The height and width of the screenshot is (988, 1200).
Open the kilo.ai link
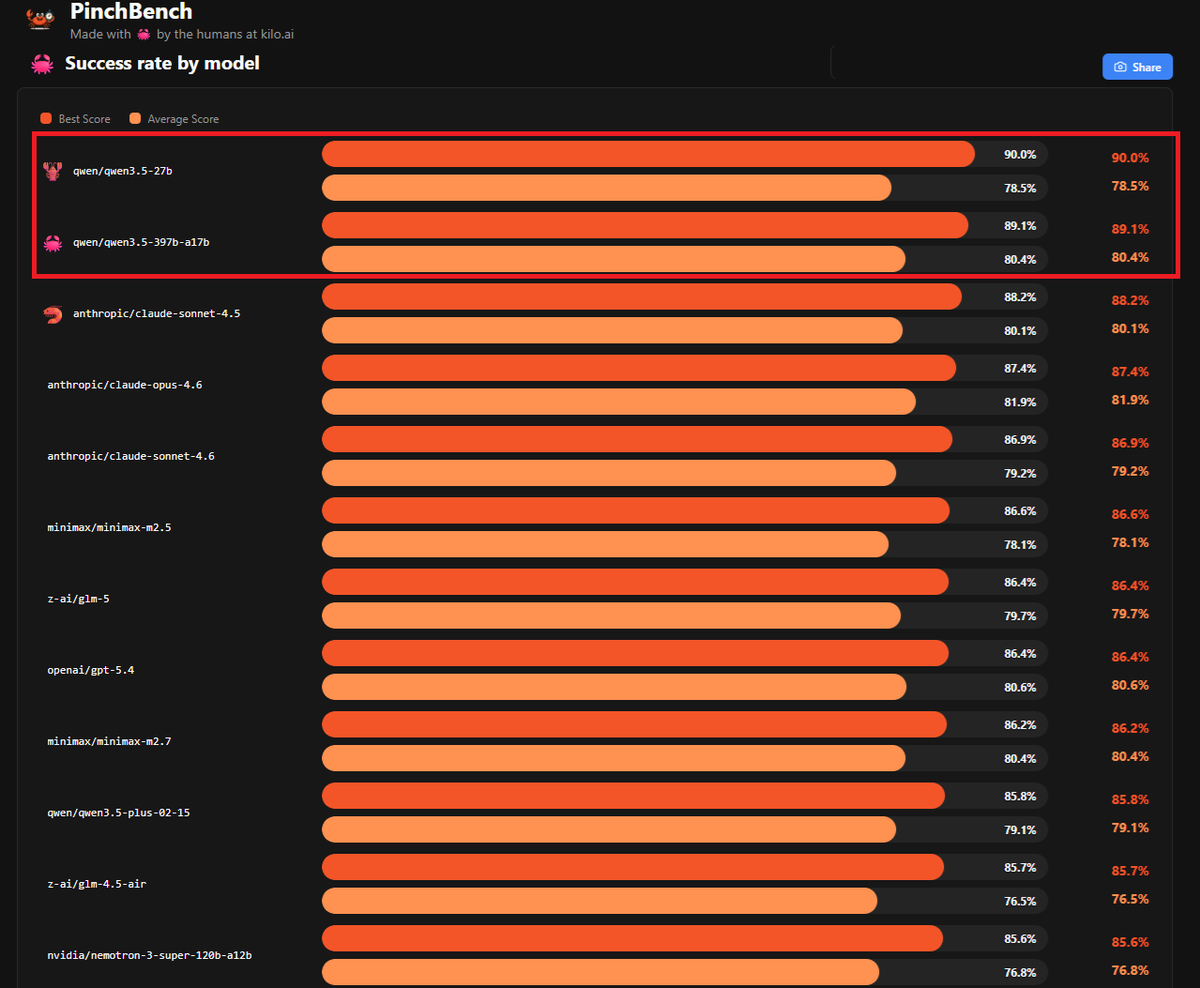point(276,34)
